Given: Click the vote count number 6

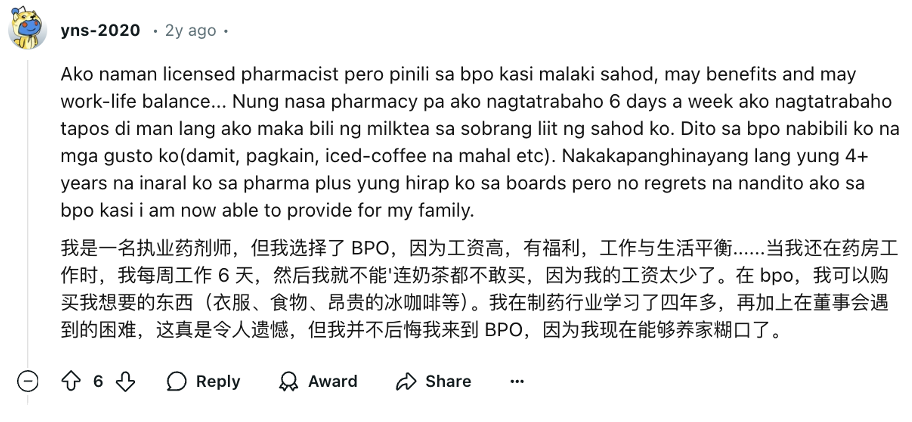Looking at the screenshot, I should point(98,381).
